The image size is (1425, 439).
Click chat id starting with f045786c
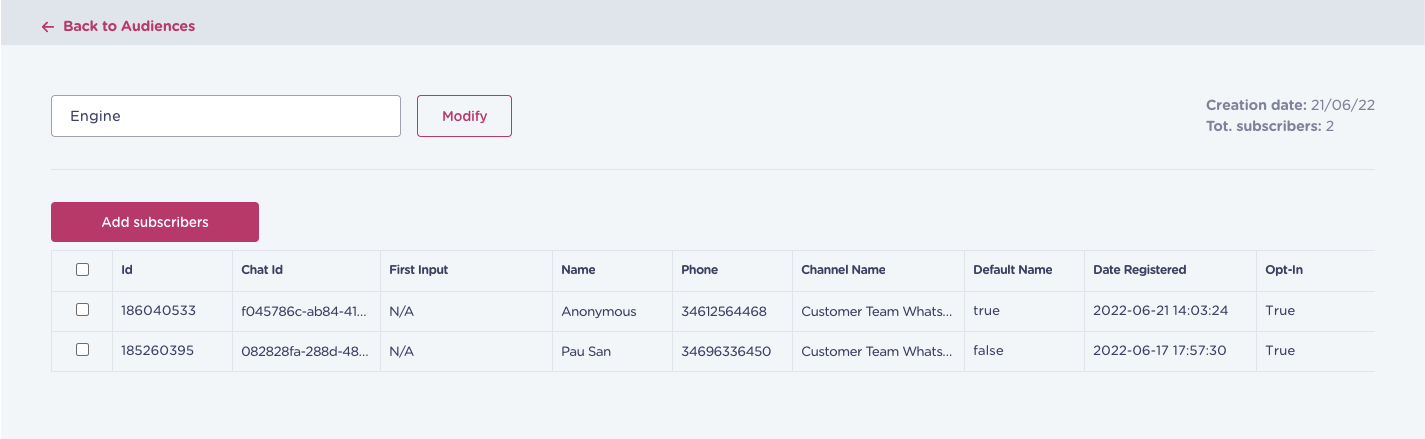(304, 311)
